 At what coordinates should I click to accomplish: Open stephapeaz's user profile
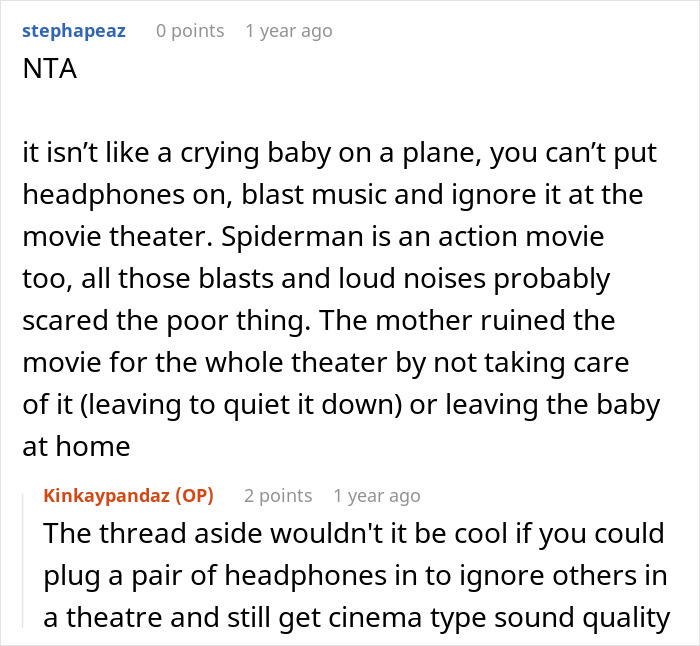click(73, 31)
